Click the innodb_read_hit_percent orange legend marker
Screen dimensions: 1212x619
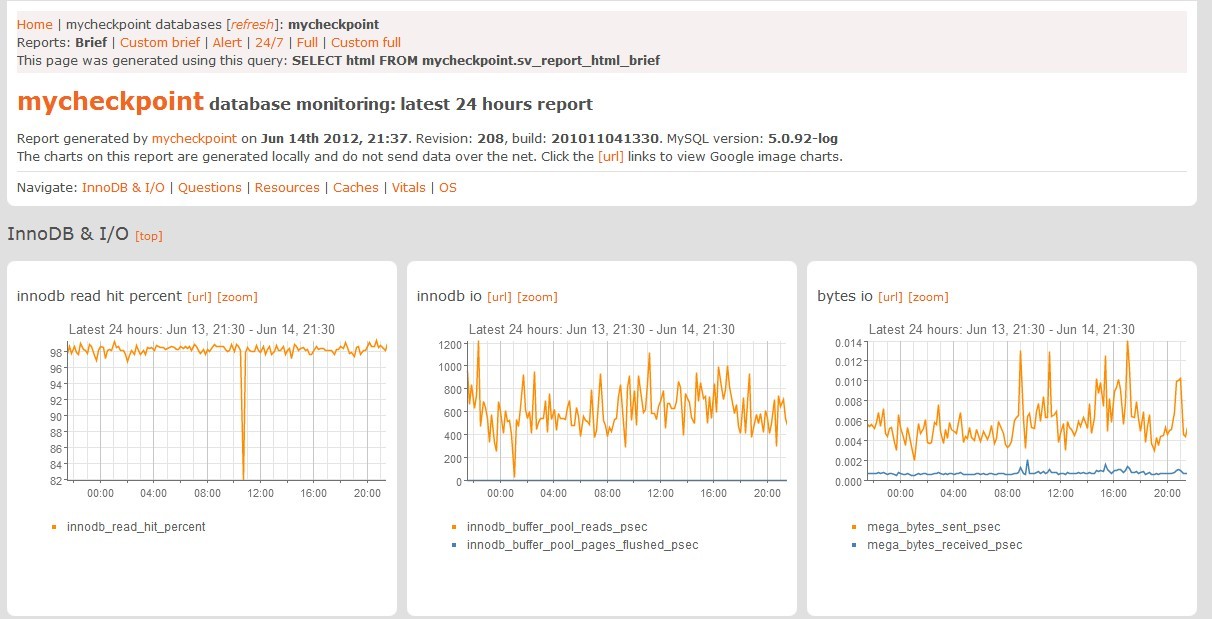[x=54, y=527]
